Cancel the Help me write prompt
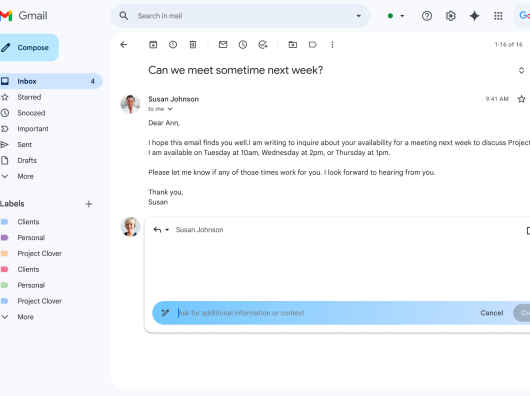 click(x=492, y=313)
